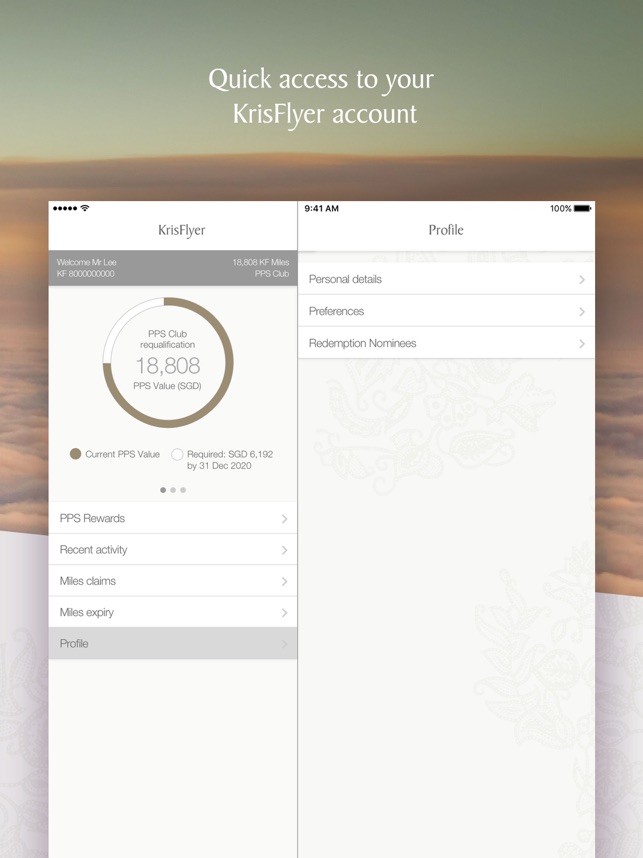Tap the 'KF 8000000000' membership number
Image resolution: width=643 pixels, height=858 pixels.
[85, 274]
